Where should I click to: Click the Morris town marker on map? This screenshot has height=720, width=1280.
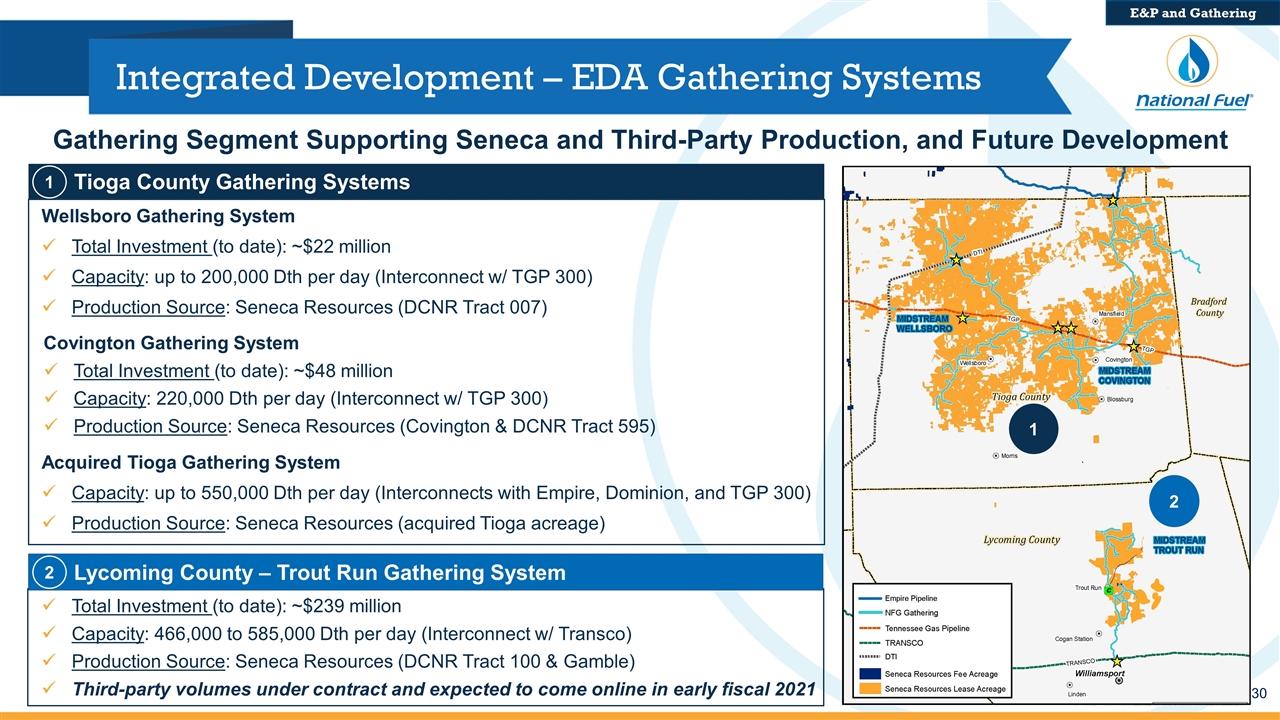(996, 455)
